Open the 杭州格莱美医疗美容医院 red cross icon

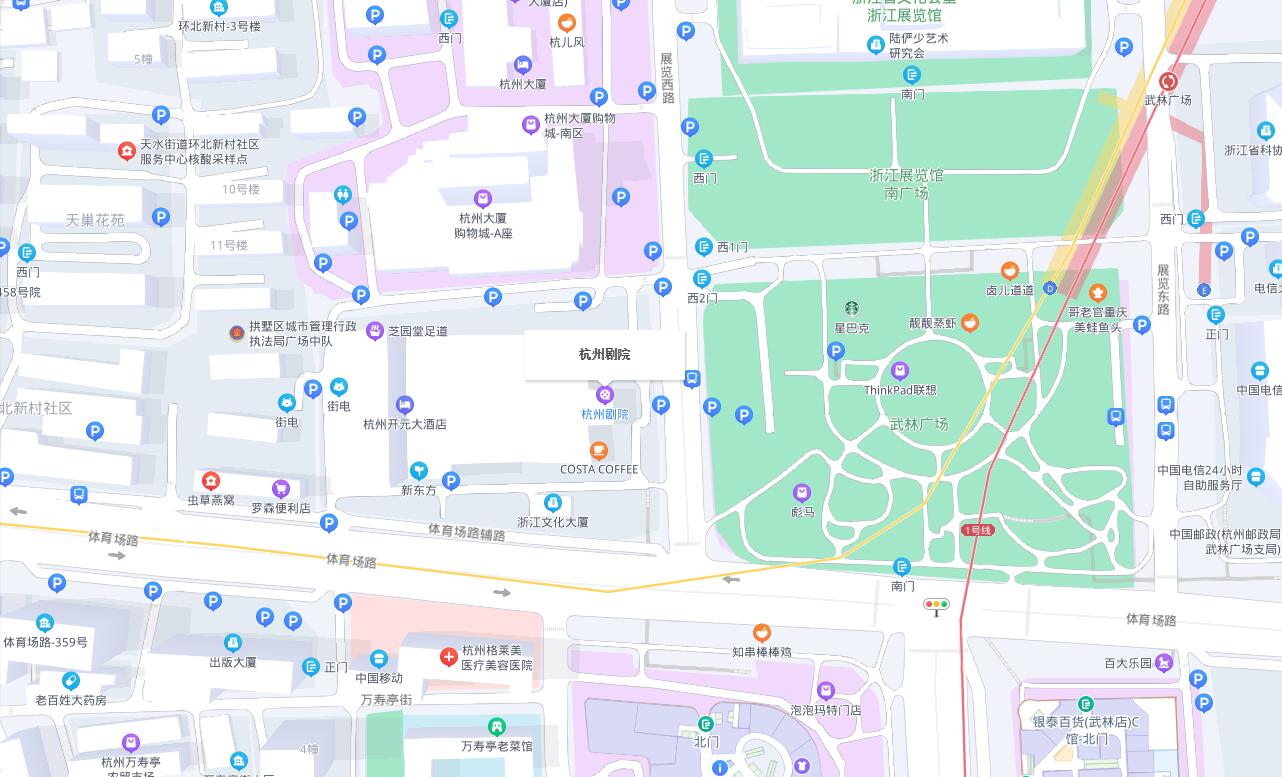[449, 657]
